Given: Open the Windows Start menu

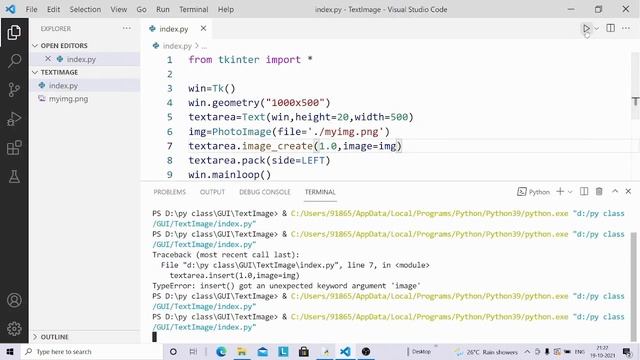Looking at the screenshot, I should click(x=10, y=351).
